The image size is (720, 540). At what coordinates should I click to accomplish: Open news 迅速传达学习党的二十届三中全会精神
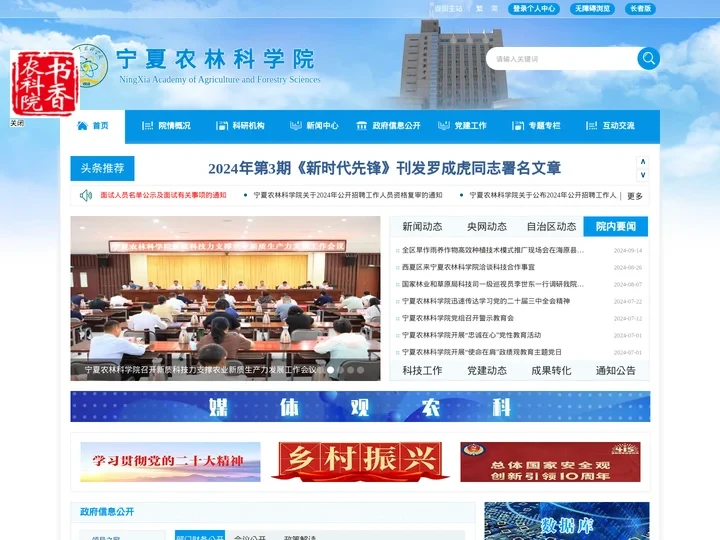(486, 301)
